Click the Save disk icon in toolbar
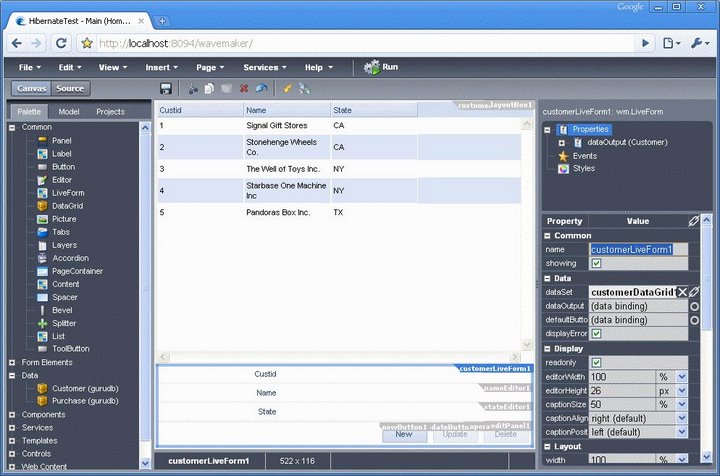Screen dimensions: 720x476 [x=166, y=89]
